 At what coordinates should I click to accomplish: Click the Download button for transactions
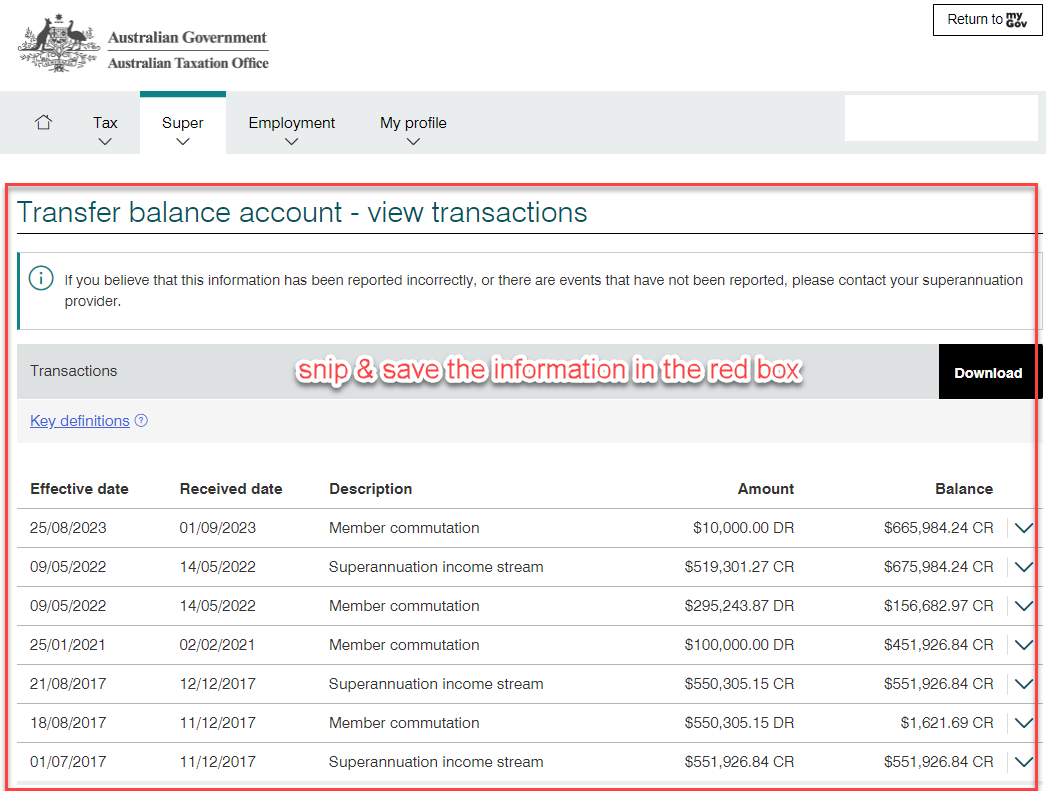point(988,371)
